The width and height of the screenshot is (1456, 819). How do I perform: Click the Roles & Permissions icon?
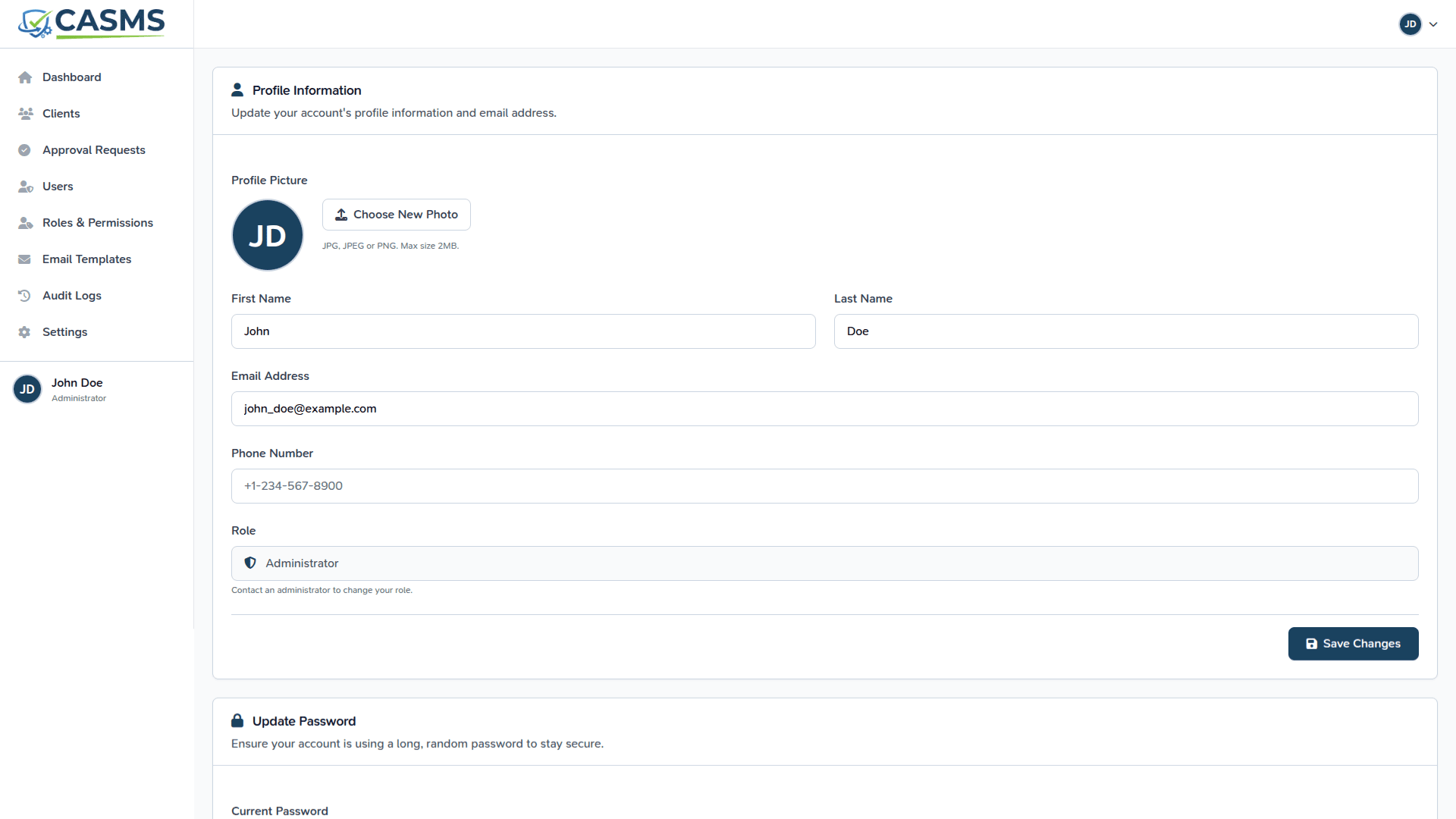pyautogui.click(x=25, y=223)
